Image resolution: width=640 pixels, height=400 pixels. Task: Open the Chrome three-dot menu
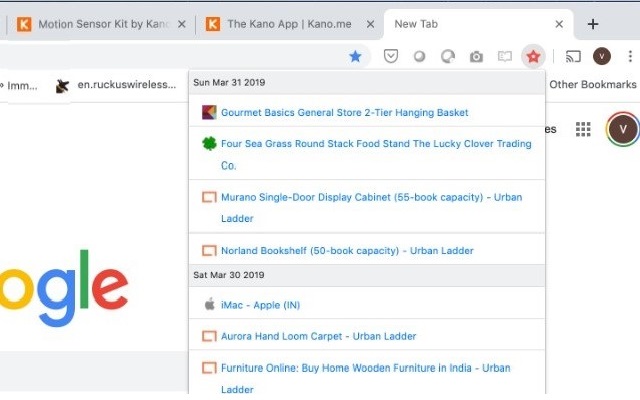click(x=630, y=56)
